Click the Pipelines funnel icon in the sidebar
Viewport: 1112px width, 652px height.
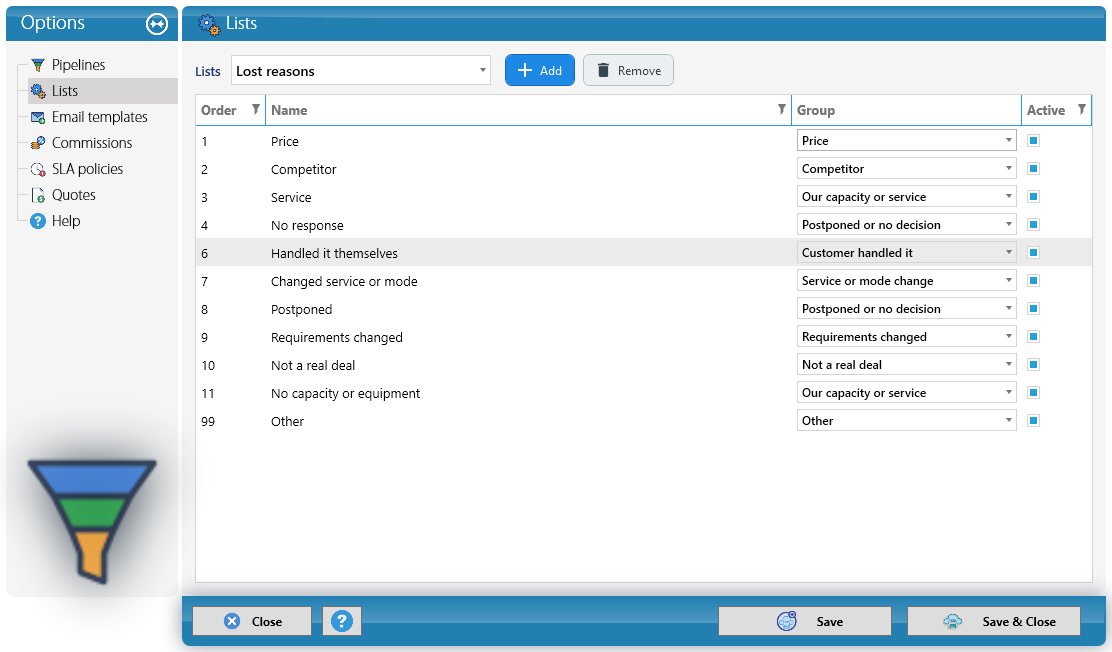coord(38,65)
